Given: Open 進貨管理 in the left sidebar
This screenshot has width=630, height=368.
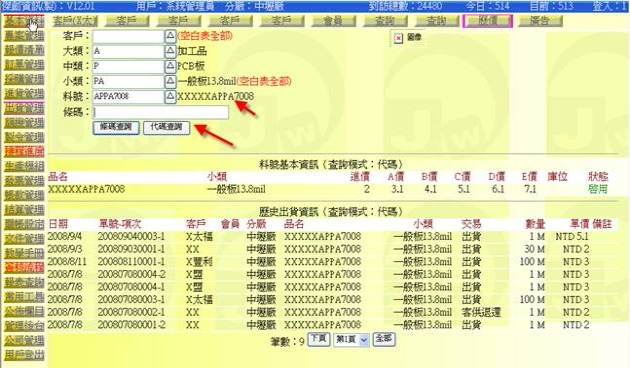Looking at the screenshot, I should tap(24, 94).
